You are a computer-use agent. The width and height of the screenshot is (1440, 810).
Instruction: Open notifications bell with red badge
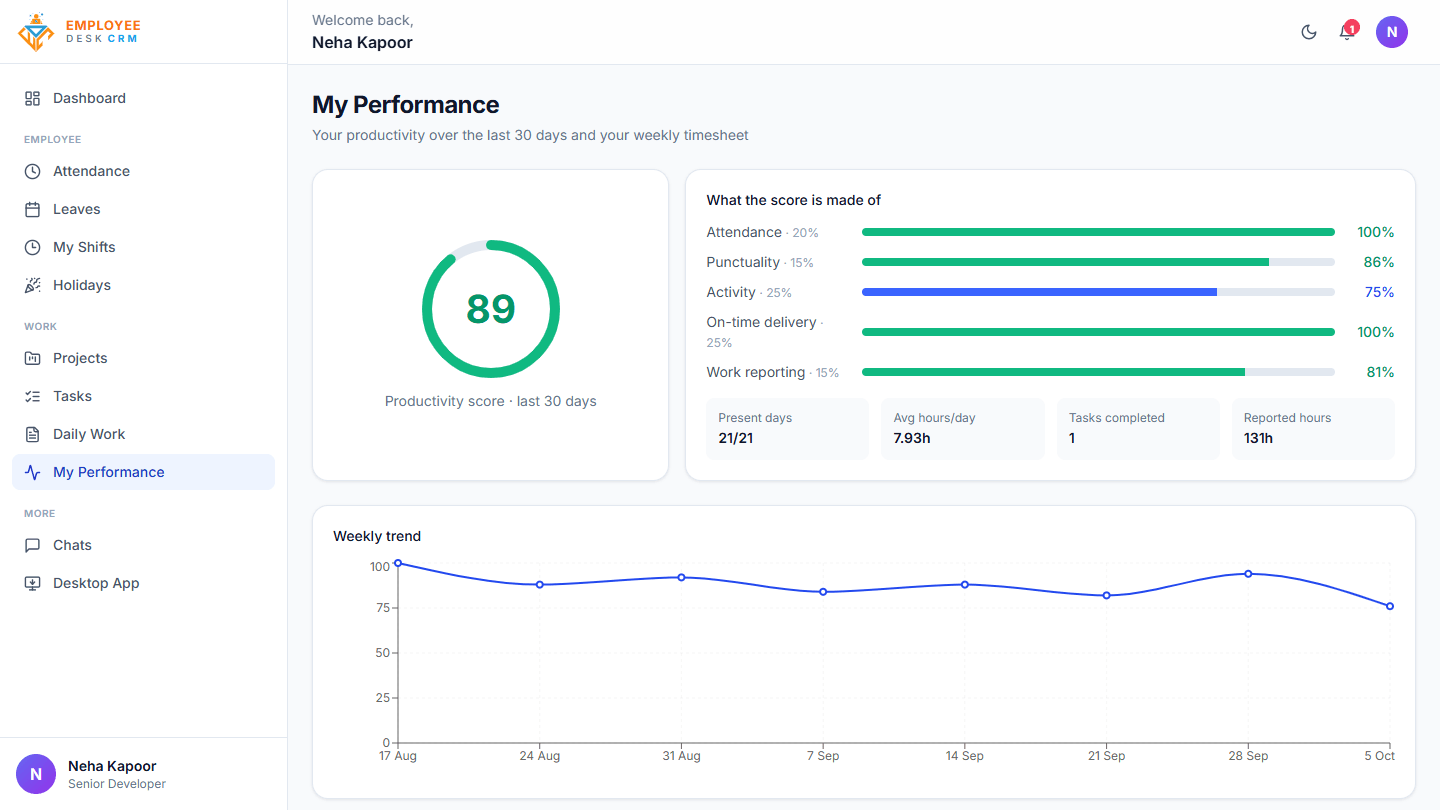click(1347, 31)
